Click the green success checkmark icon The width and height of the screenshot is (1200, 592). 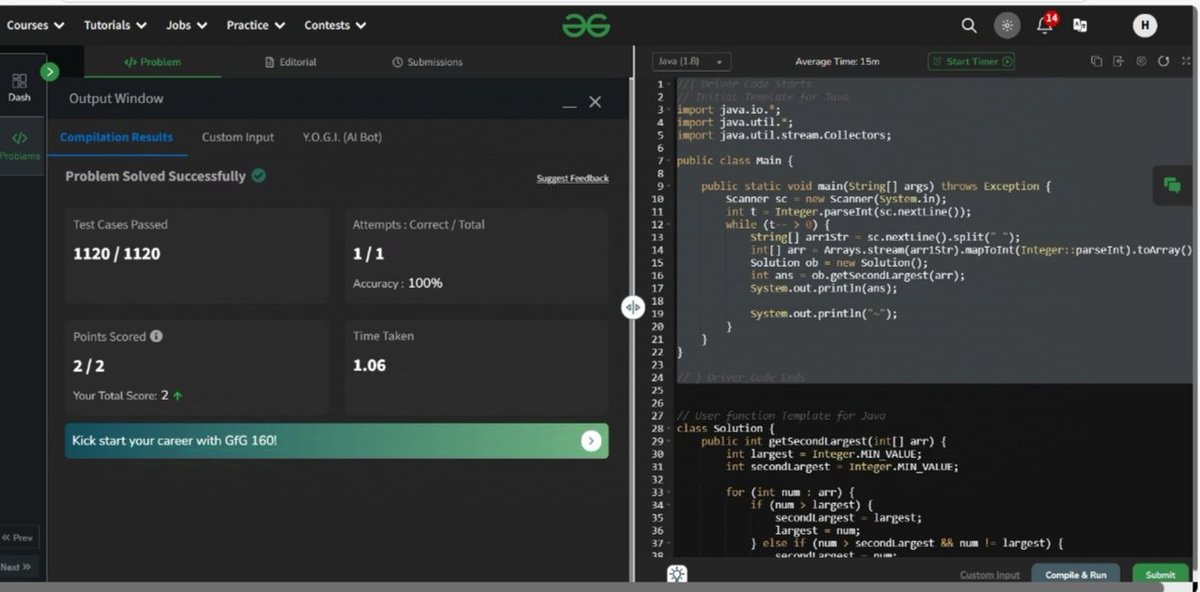[259, 176]
